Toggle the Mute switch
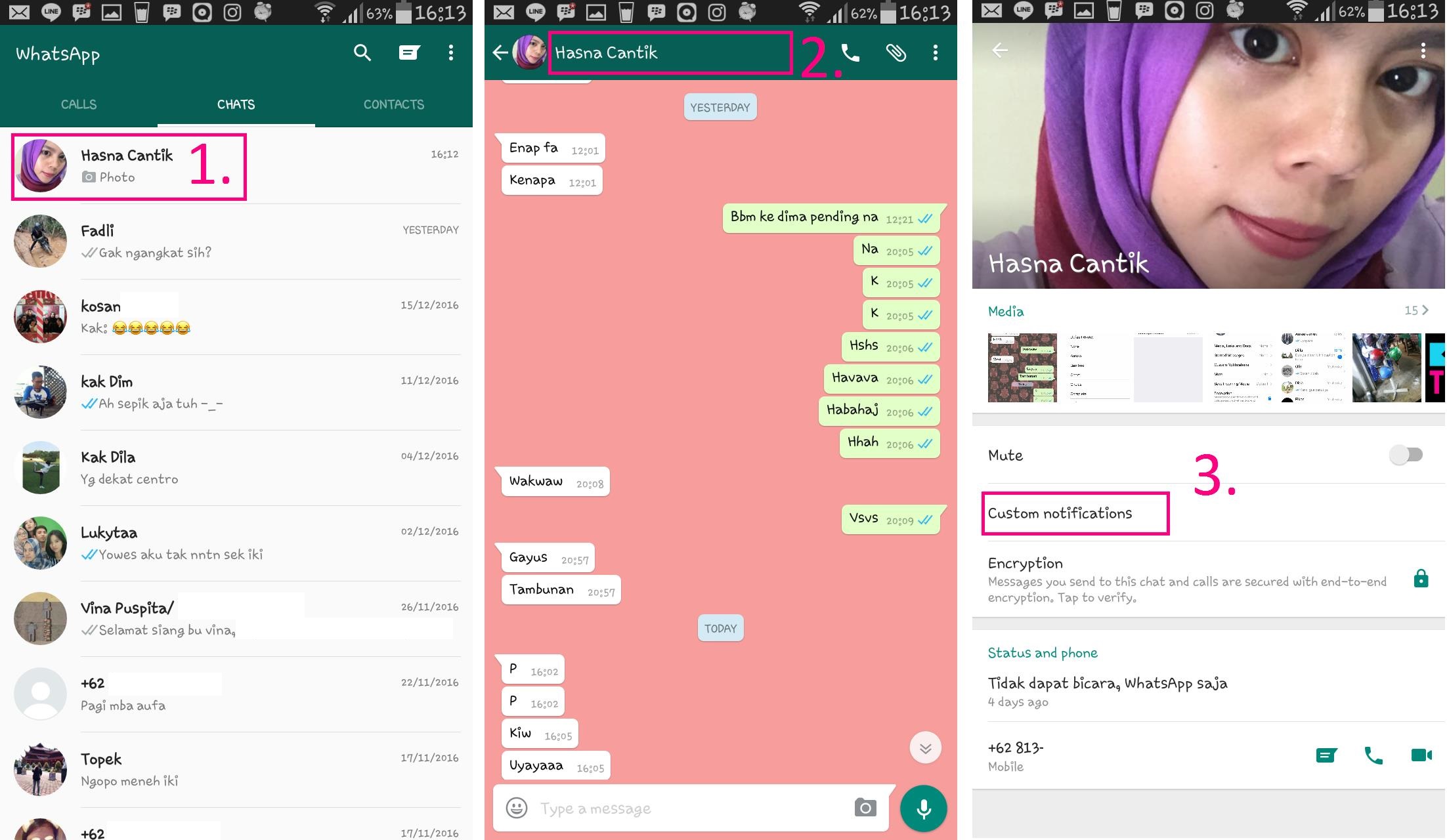Image resolution: width=1447 pixels, height=840 pixels. pos(1405,455)
